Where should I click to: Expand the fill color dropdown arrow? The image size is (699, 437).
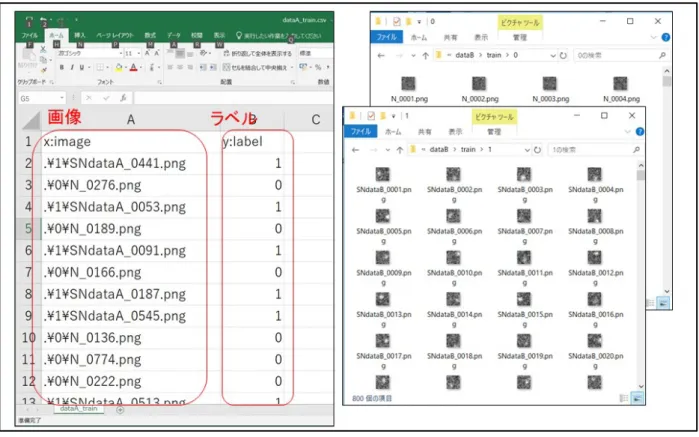click(x=125, y=67)
